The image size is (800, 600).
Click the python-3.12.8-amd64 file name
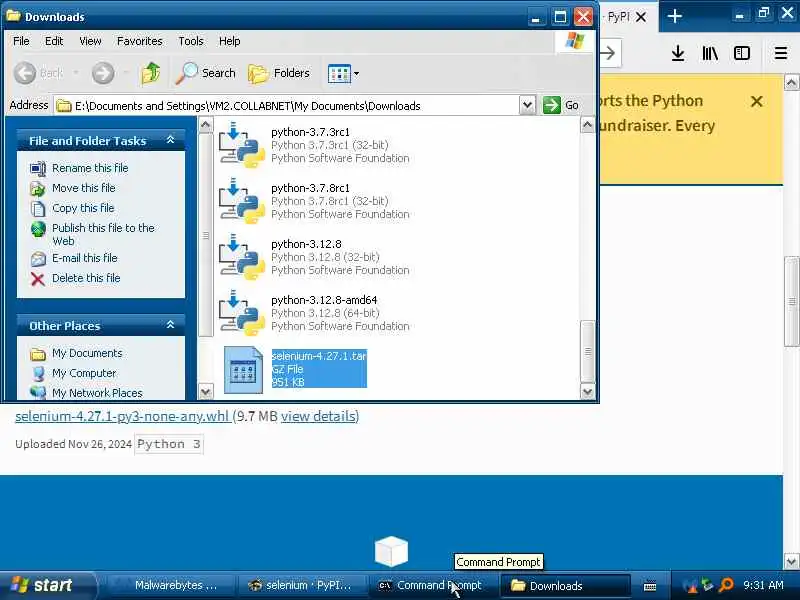[x=324, y=300]
